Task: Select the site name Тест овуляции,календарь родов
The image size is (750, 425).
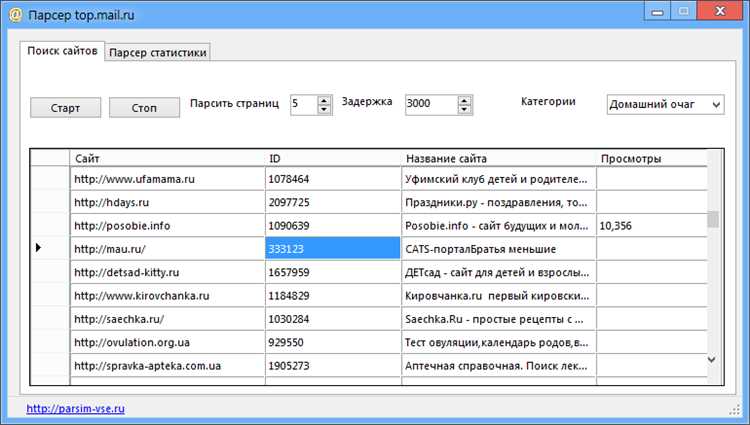Action: pos(499,342)
